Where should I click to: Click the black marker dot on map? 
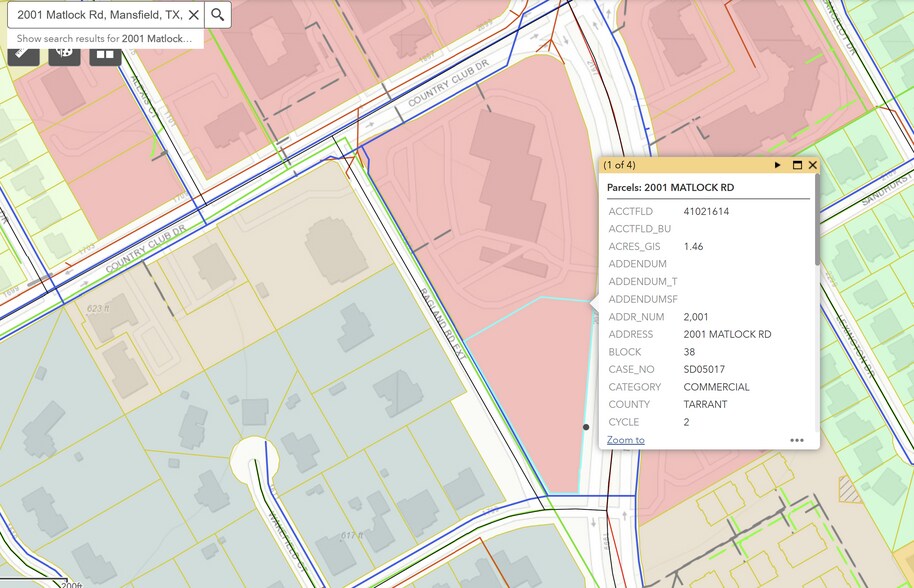coord(586,427)
